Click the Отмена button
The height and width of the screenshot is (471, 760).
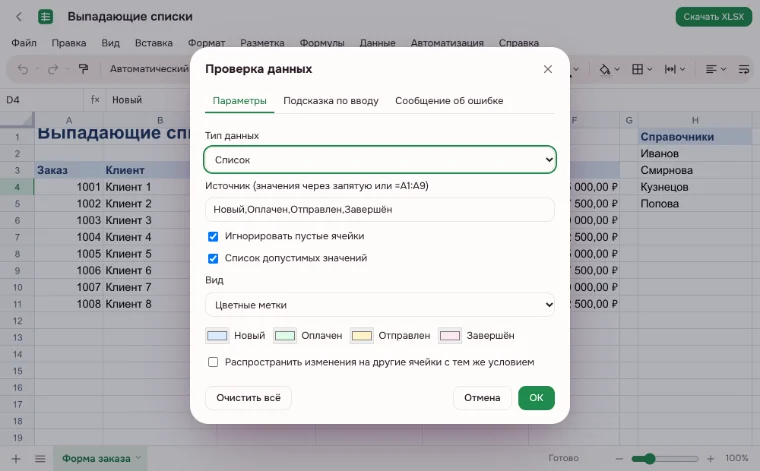tap(482, 398)
